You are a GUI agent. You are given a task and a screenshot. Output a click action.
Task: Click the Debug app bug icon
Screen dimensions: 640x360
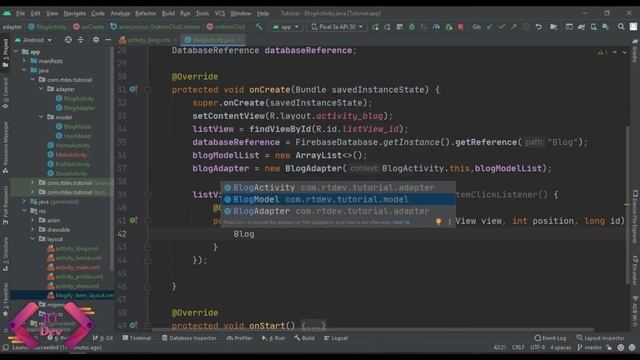[412, 27]
